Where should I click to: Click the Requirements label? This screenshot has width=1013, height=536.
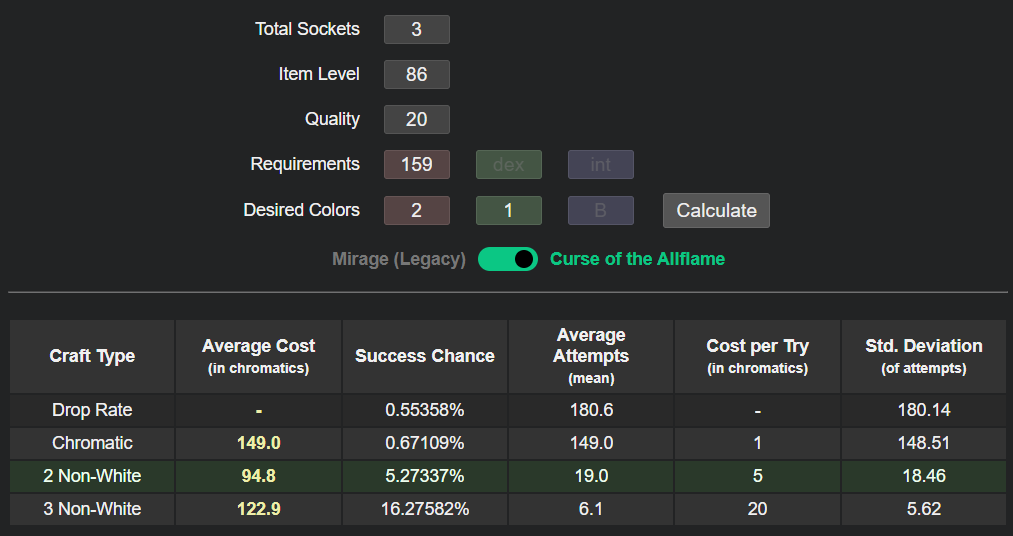305,164
